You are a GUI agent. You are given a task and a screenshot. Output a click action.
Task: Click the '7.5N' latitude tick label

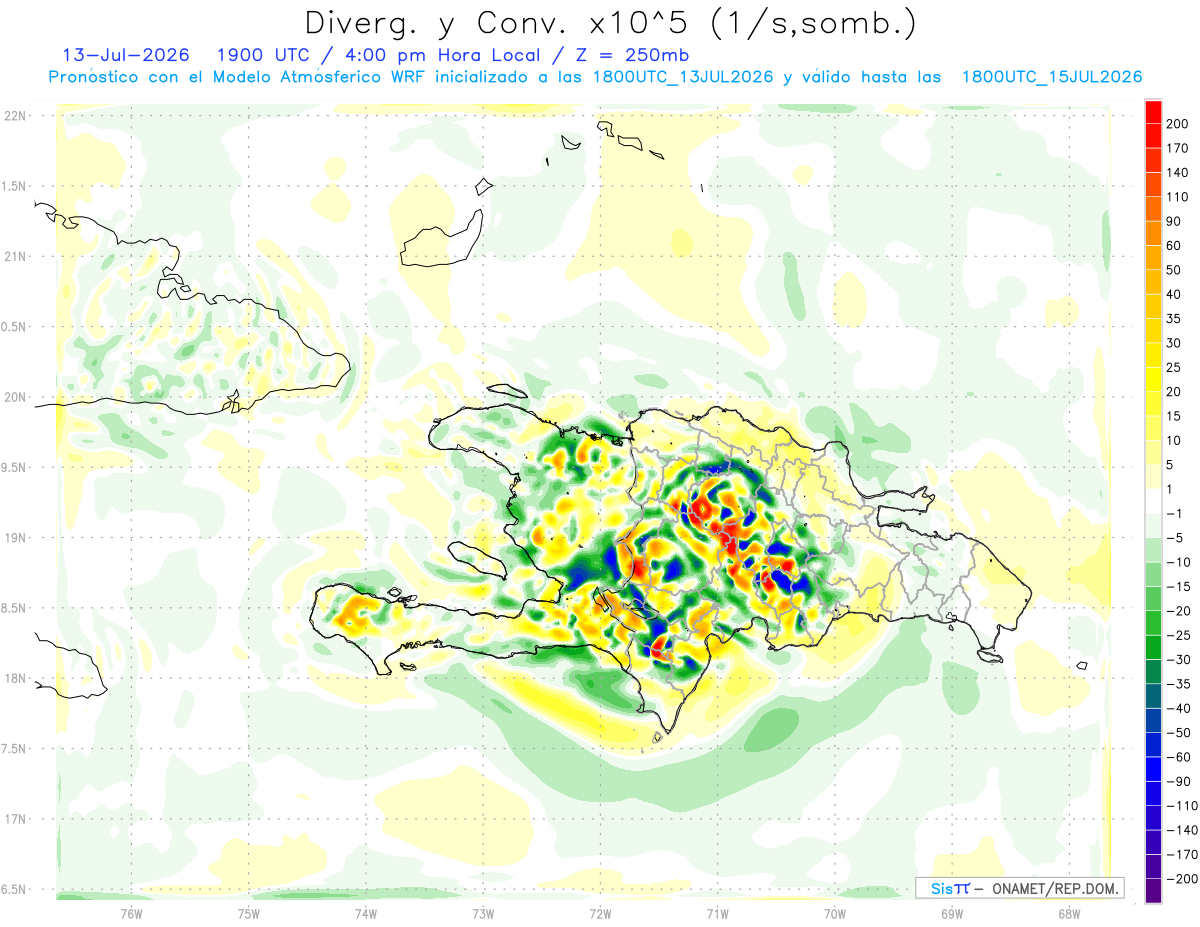click(x=14, y=748)
